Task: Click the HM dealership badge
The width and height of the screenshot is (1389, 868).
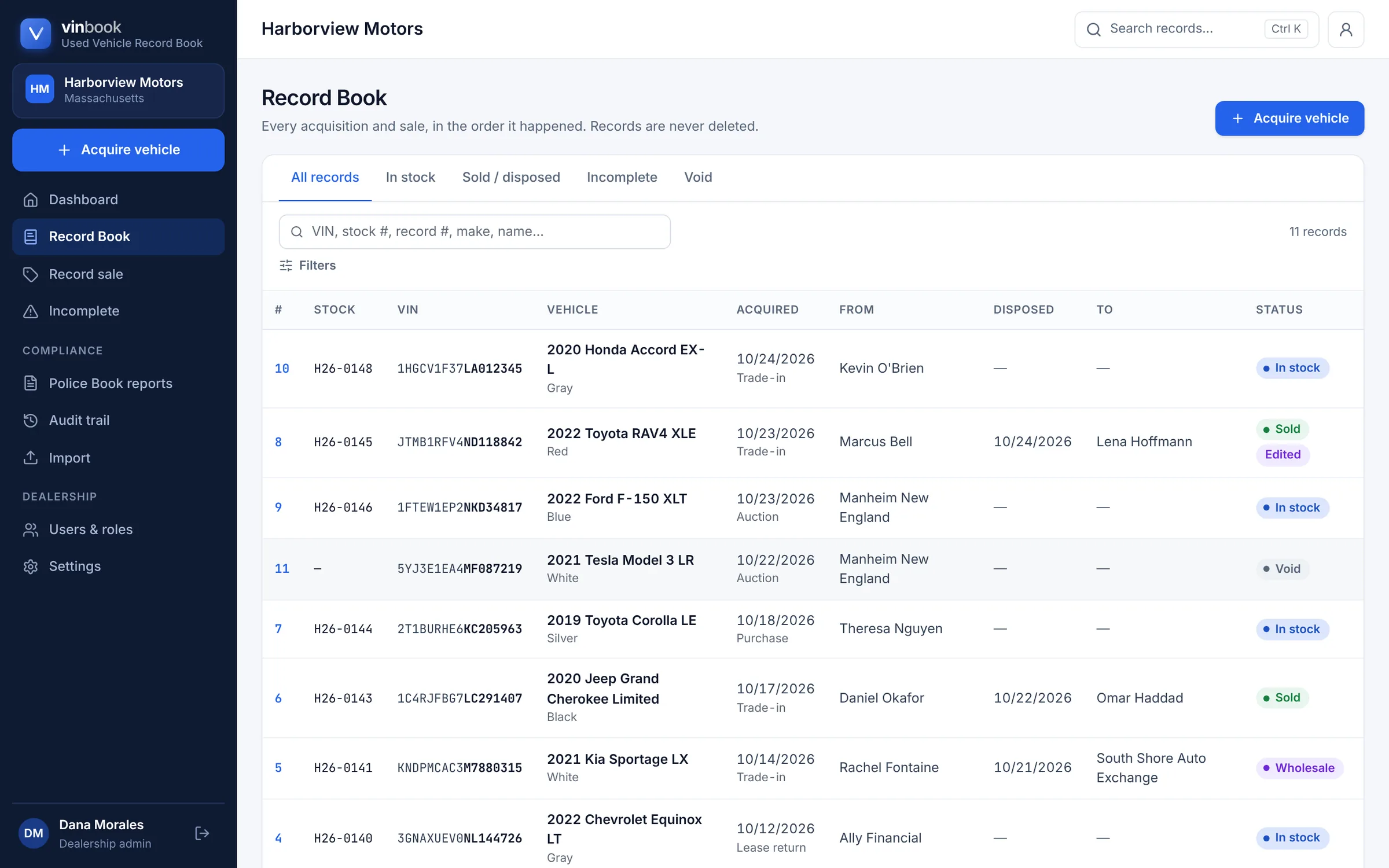Action: point(40,89)
